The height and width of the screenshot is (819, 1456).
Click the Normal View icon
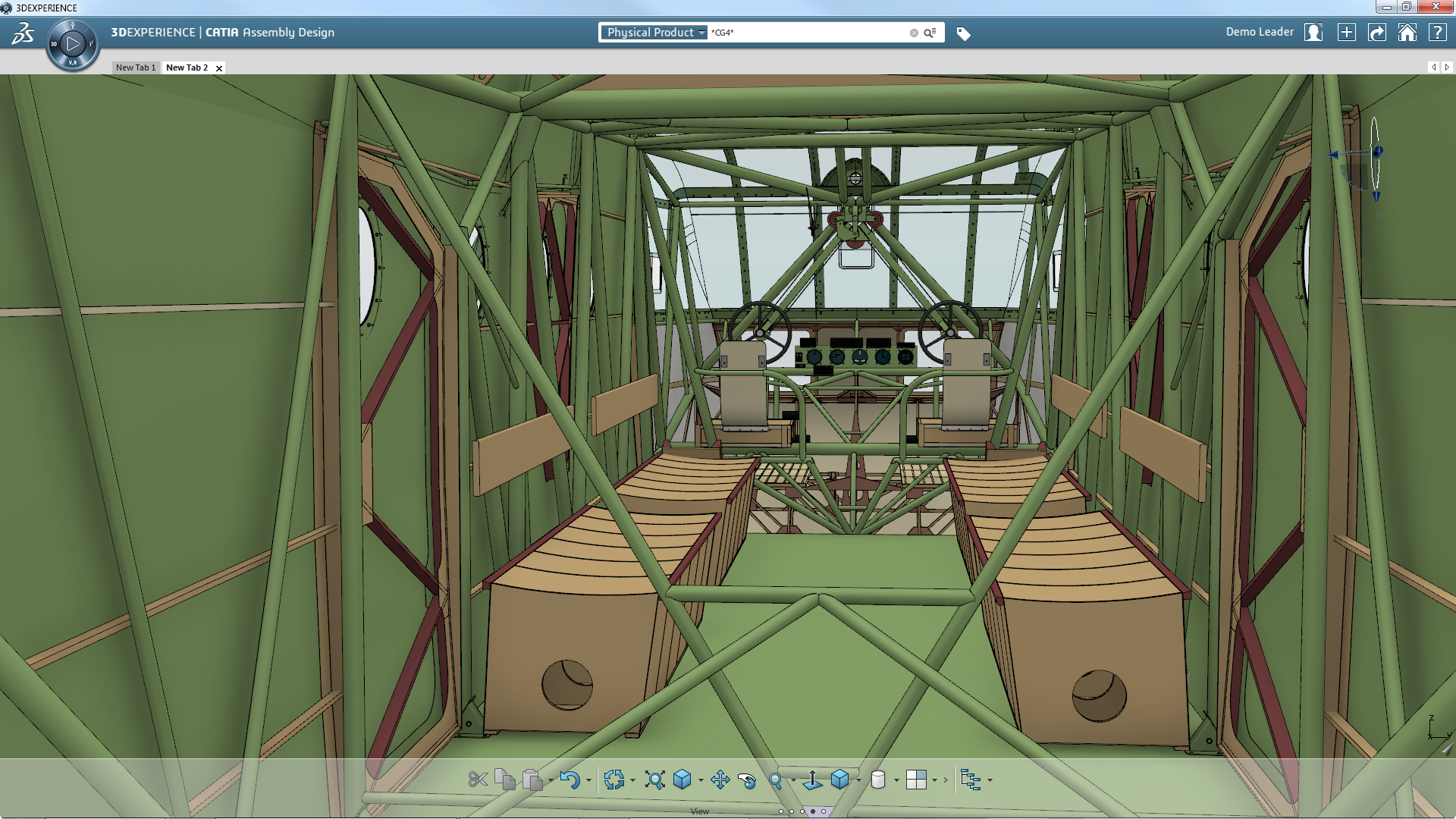pyautogui.click(x=812, y=780)
